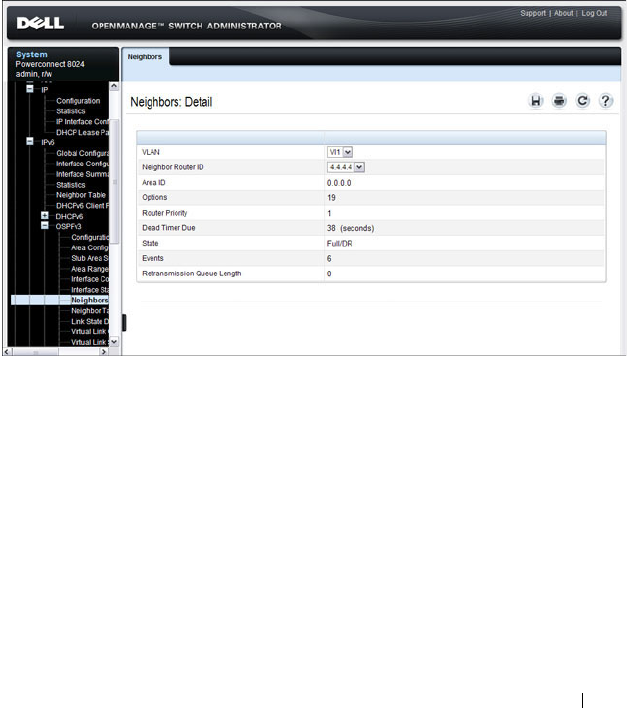This screenshot has width=641, height=708.
Task: Click the Save icon in Neighbors Detail
Action: (536, 101)
